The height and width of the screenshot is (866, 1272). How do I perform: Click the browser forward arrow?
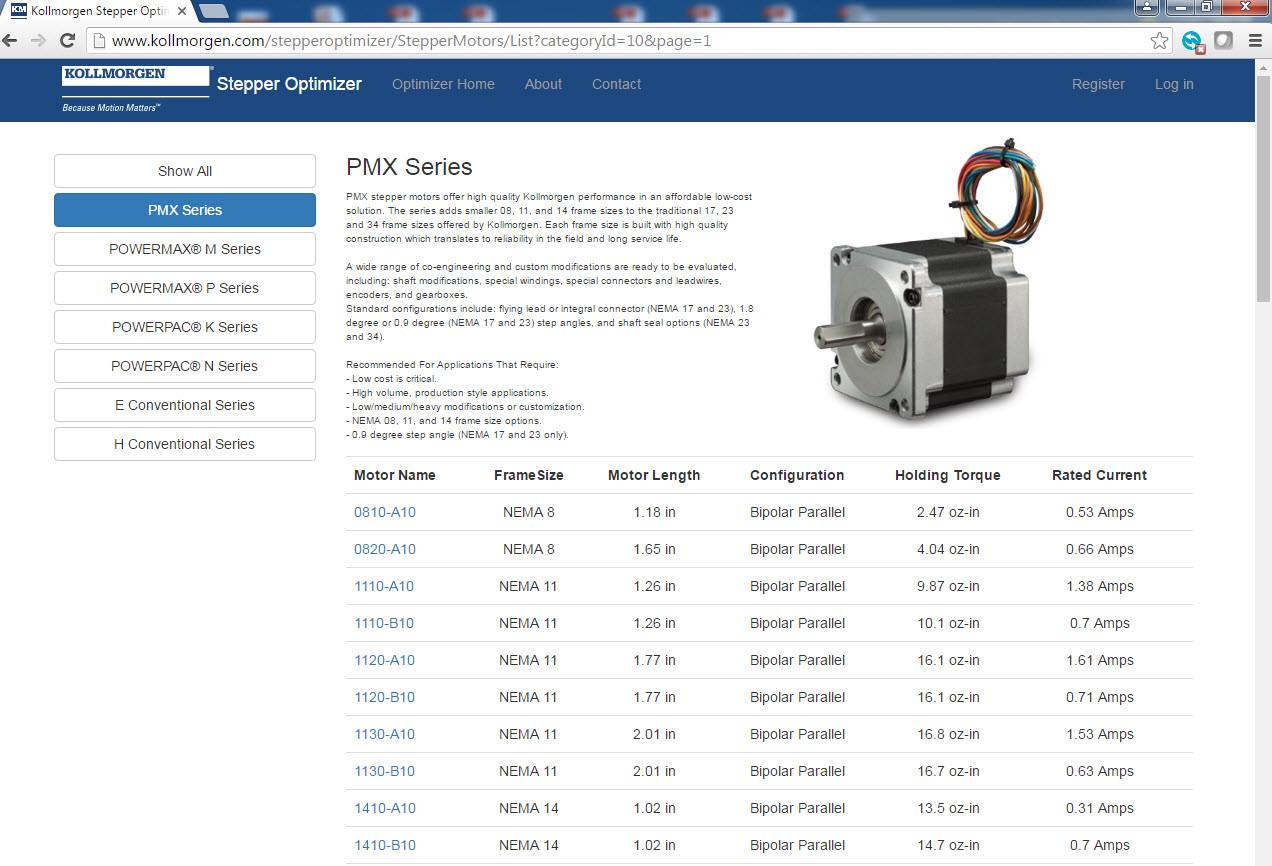coord(39,41)
